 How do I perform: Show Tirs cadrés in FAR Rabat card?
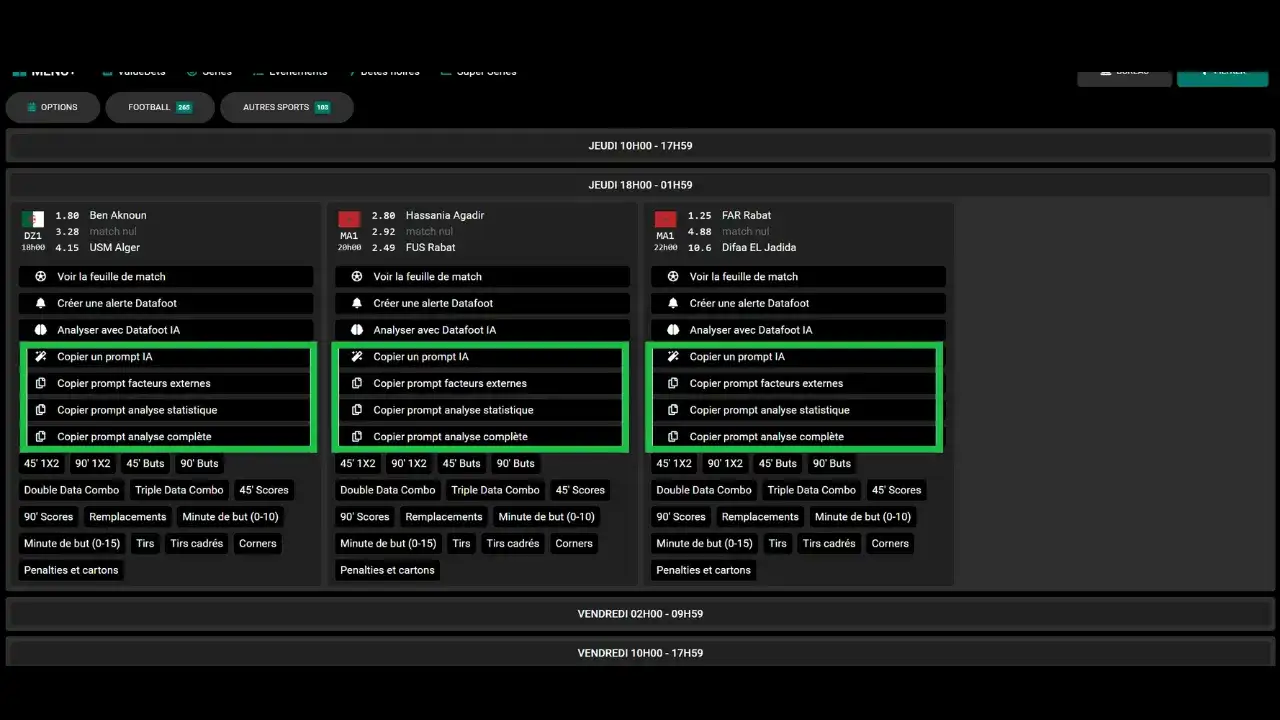(x=829, y=544)
